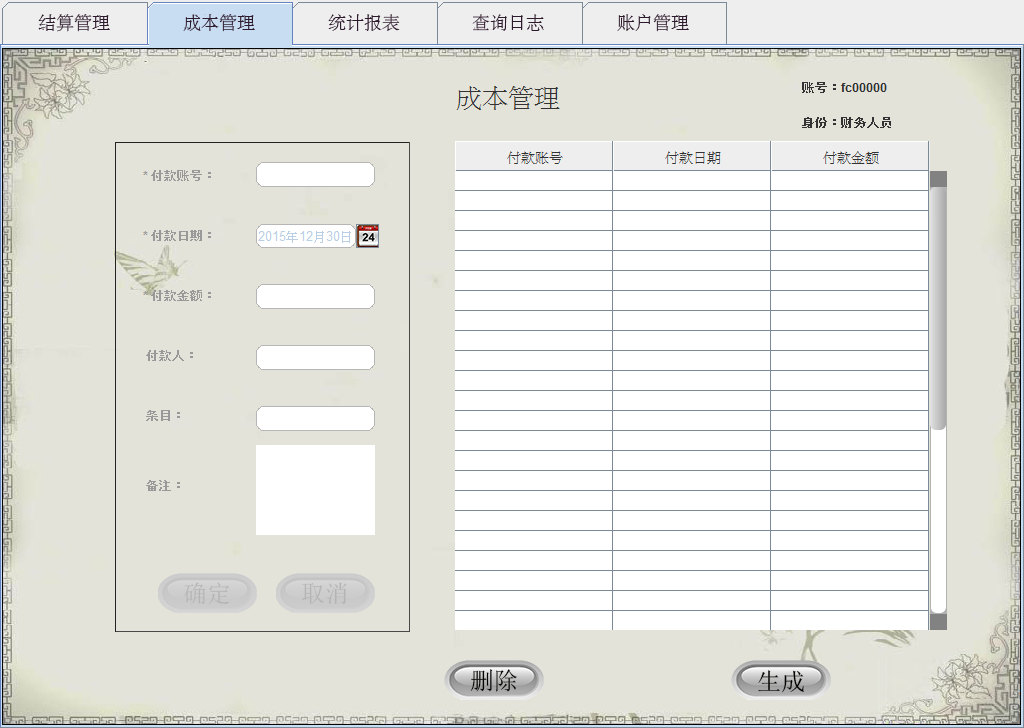
Task: Click the 付款日期 column header
Action: pos(691,155)
